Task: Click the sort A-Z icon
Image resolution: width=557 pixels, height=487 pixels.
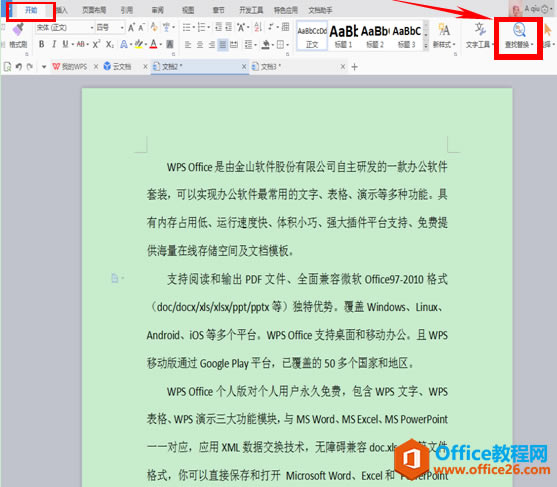Action: click(258, 27)
